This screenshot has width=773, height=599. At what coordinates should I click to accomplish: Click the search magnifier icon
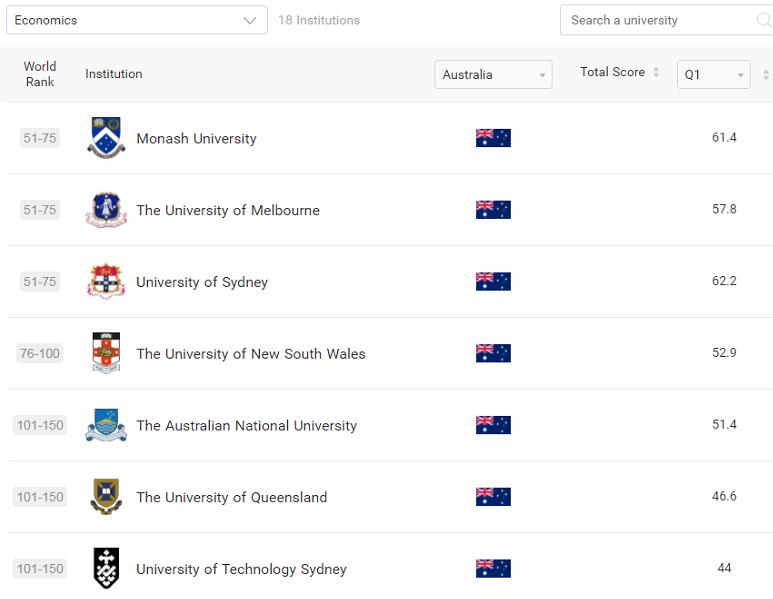tap(763, 20)
